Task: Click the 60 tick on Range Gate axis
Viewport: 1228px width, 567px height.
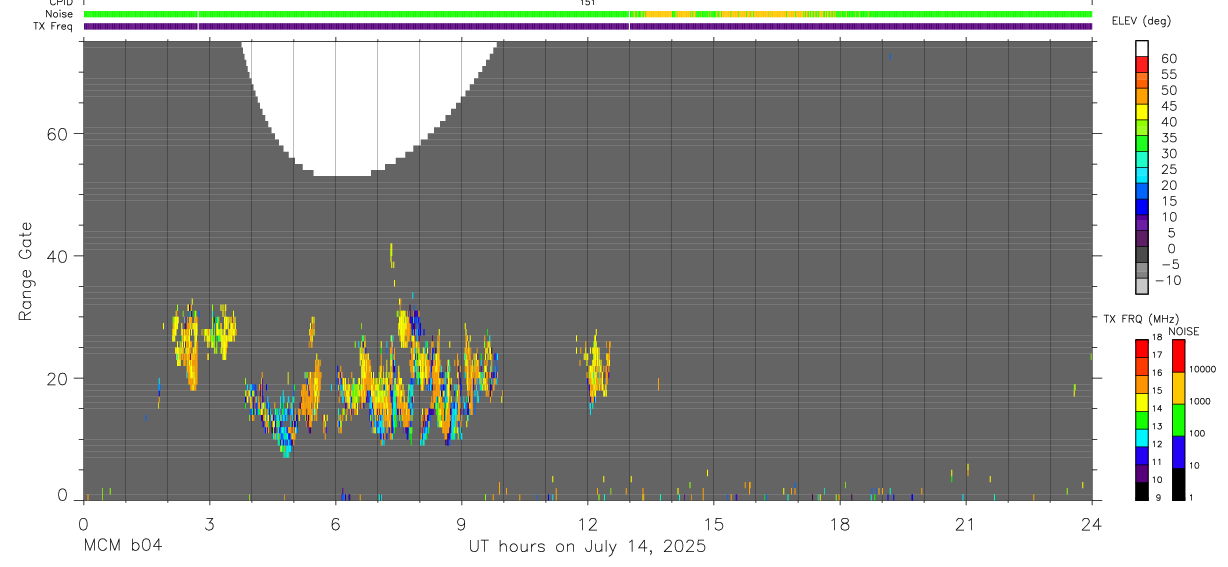Action: click(x=55, y=134)
